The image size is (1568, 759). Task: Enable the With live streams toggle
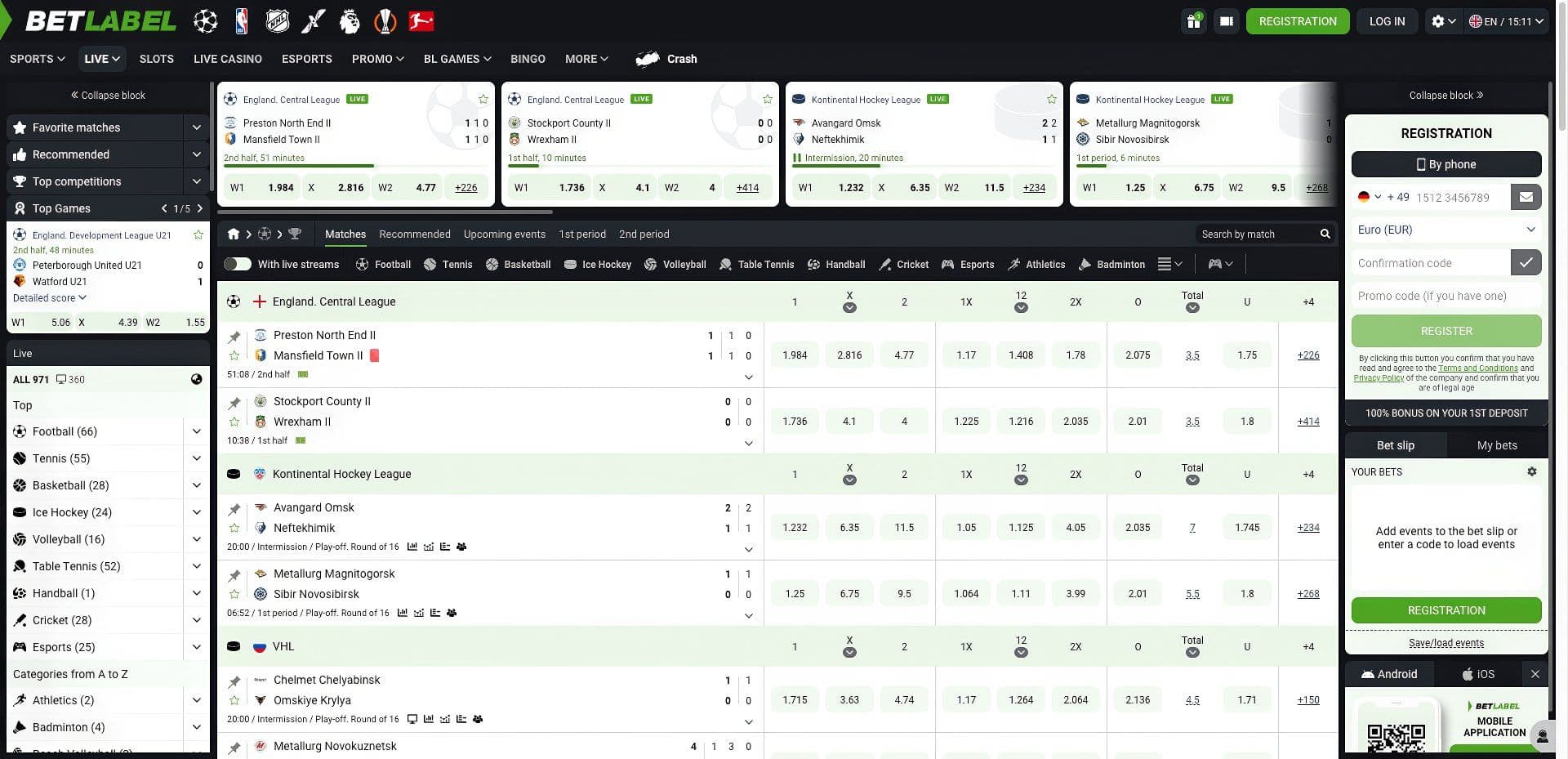[x=238, y=264]
